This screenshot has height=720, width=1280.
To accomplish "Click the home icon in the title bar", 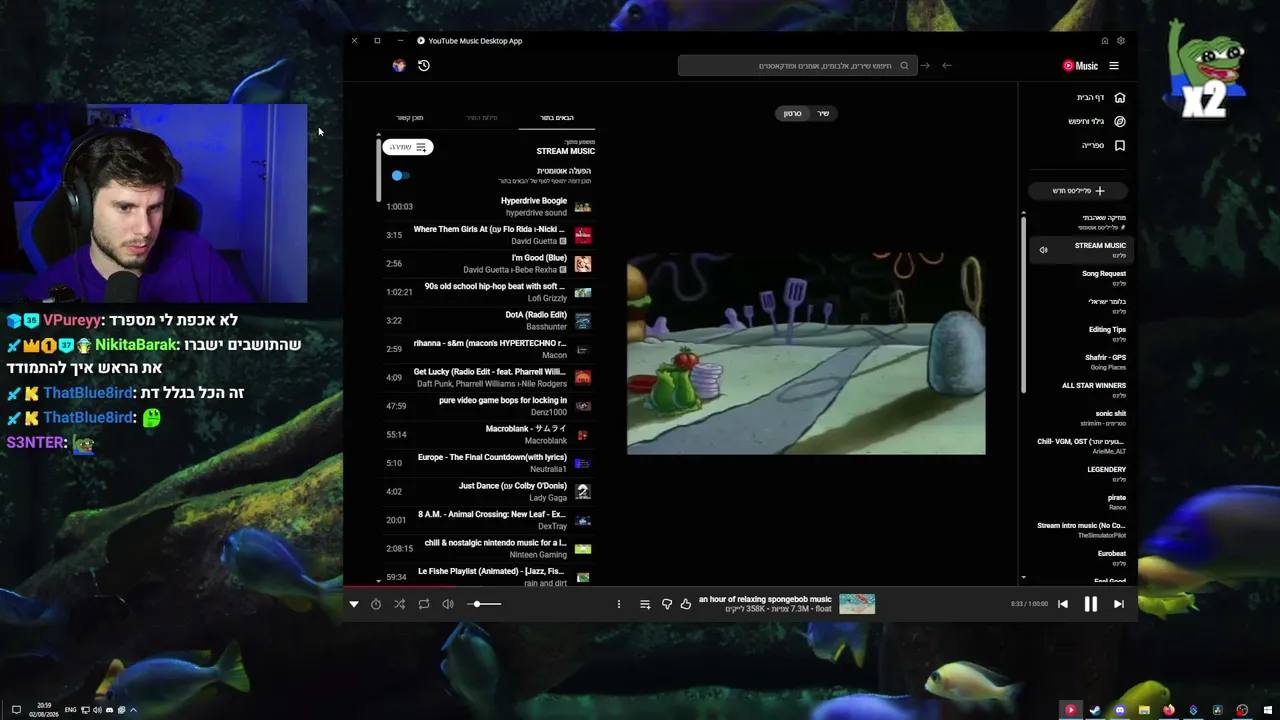I will pos(1105,41).
